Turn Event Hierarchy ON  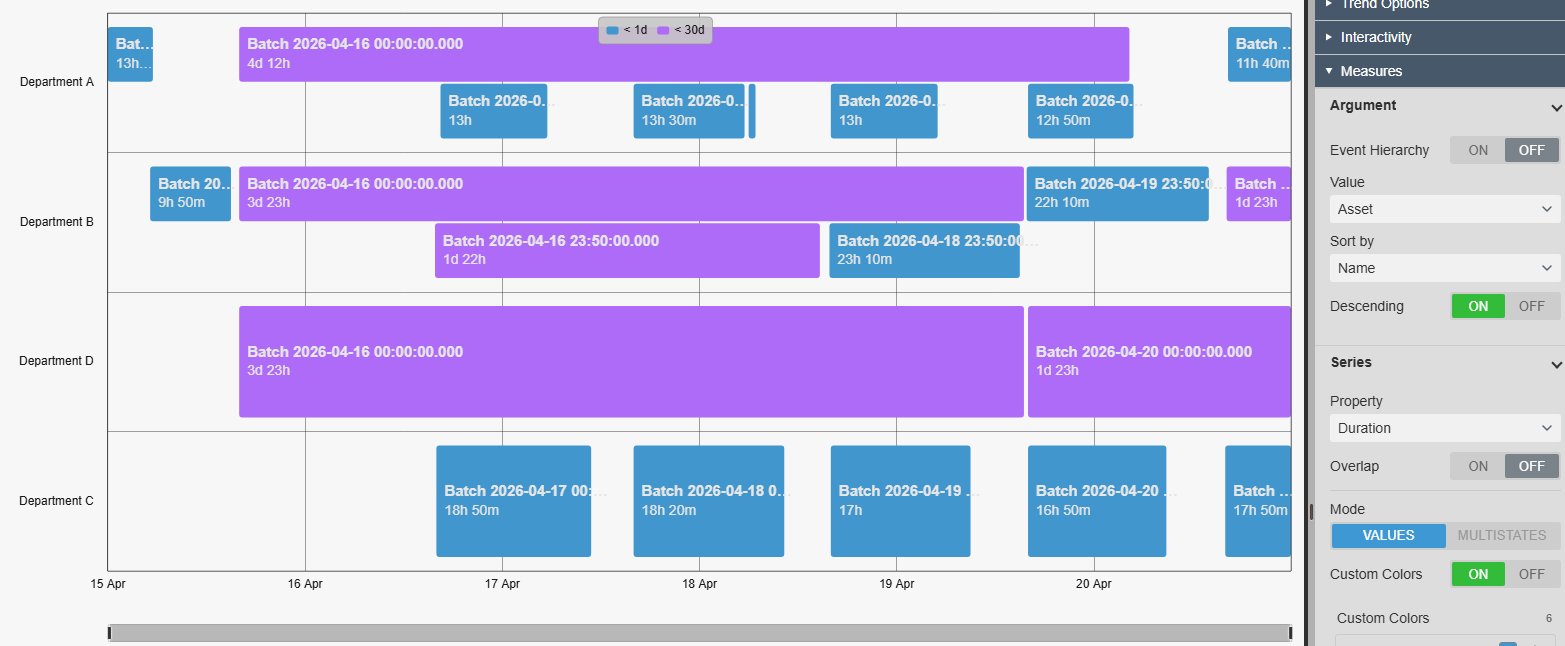(1478, 150)
